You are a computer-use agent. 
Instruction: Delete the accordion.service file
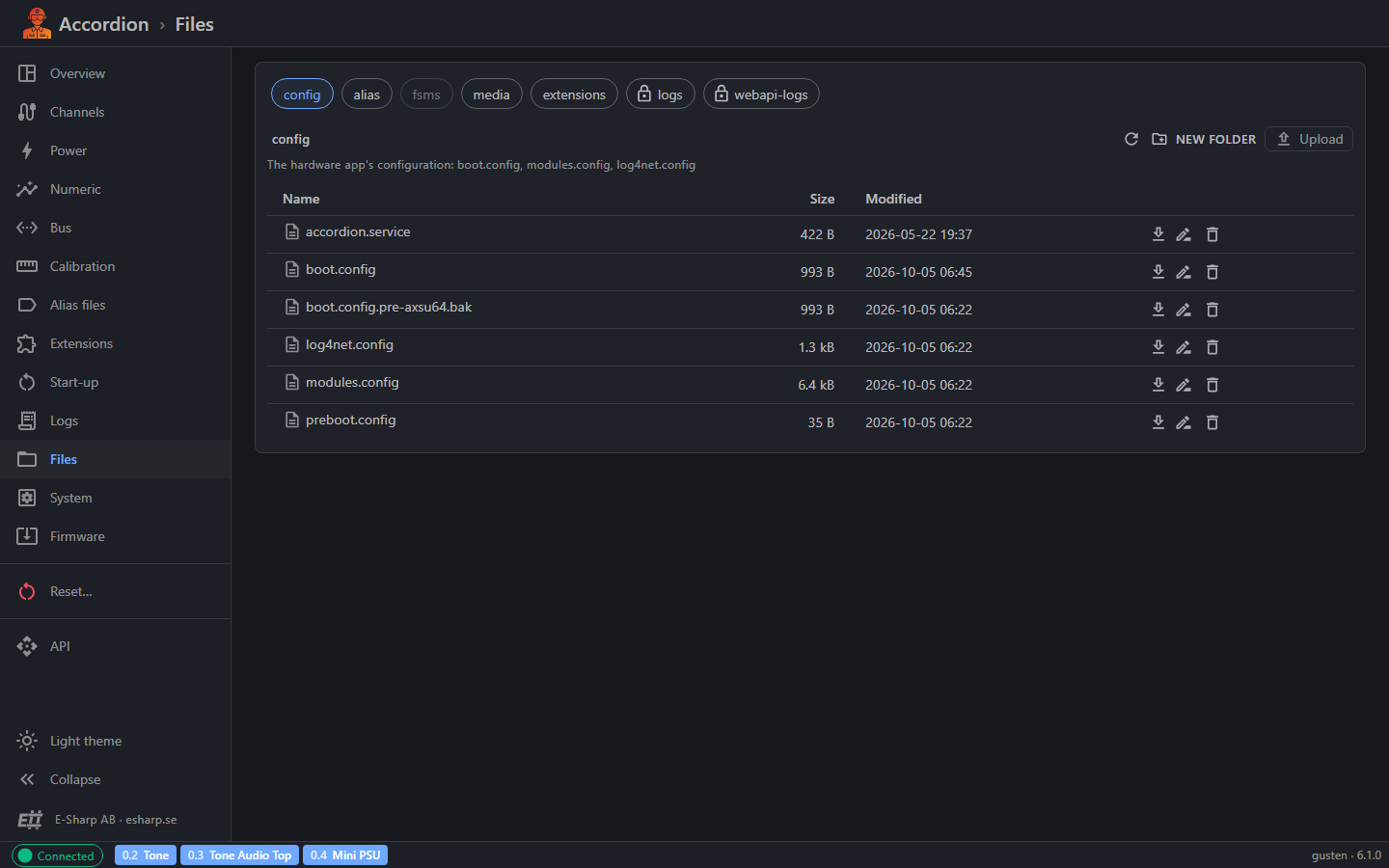(1212, 234)
